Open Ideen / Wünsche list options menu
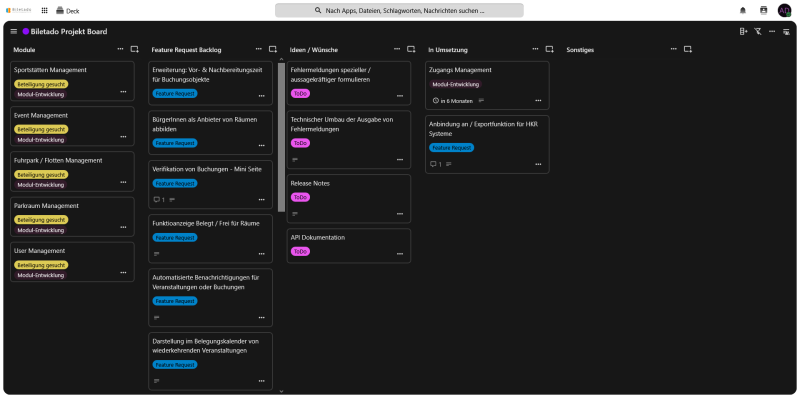This screenshot has width=800, height=398. pos(397,49)
